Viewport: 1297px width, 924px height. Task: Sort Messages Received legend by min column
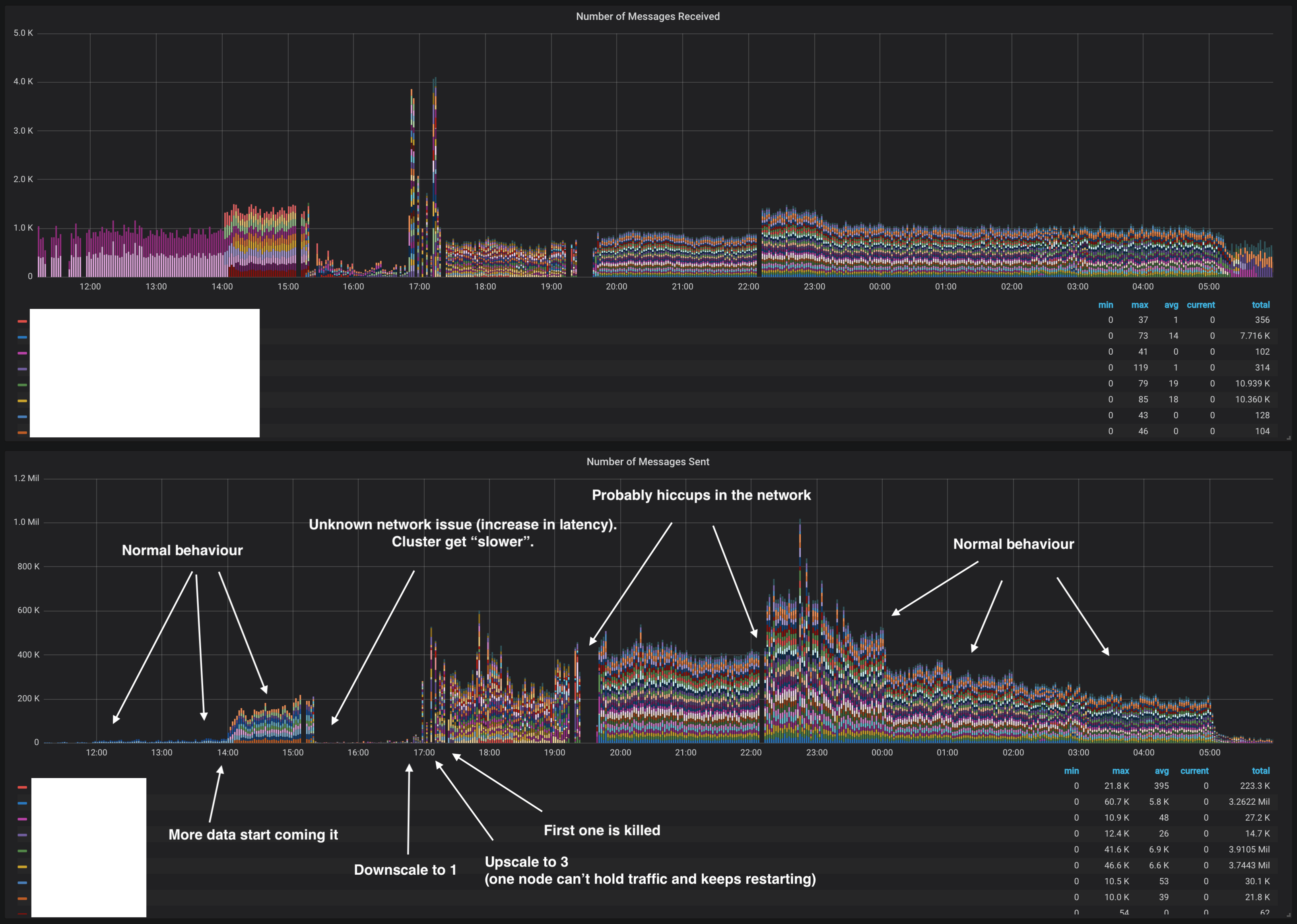pyautogui.click(x=1107, y=305)
